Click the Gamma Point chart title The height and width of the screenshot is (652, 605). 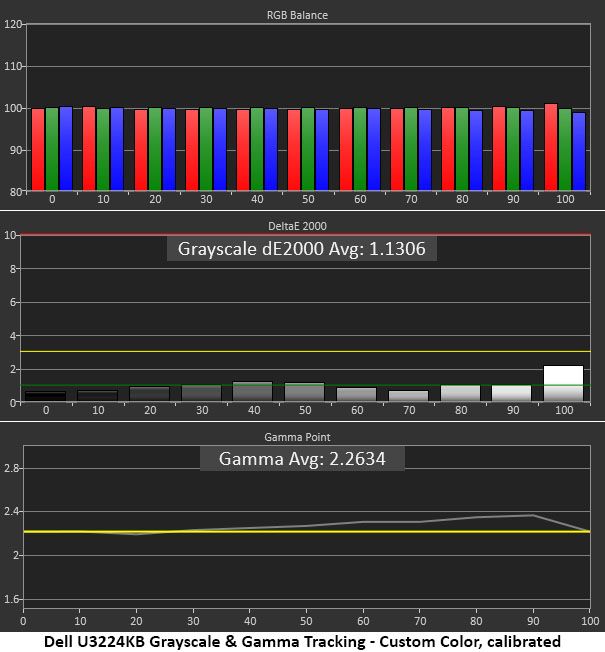(x=297, y=437)
